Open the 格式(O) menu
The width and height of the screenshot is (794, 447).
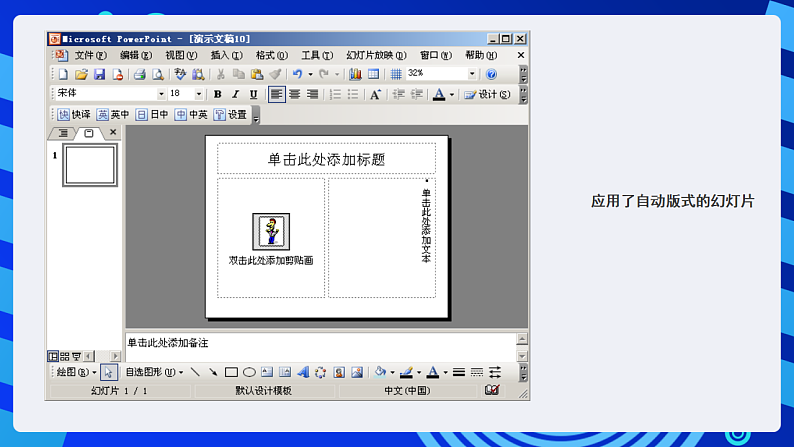(271, 55)
